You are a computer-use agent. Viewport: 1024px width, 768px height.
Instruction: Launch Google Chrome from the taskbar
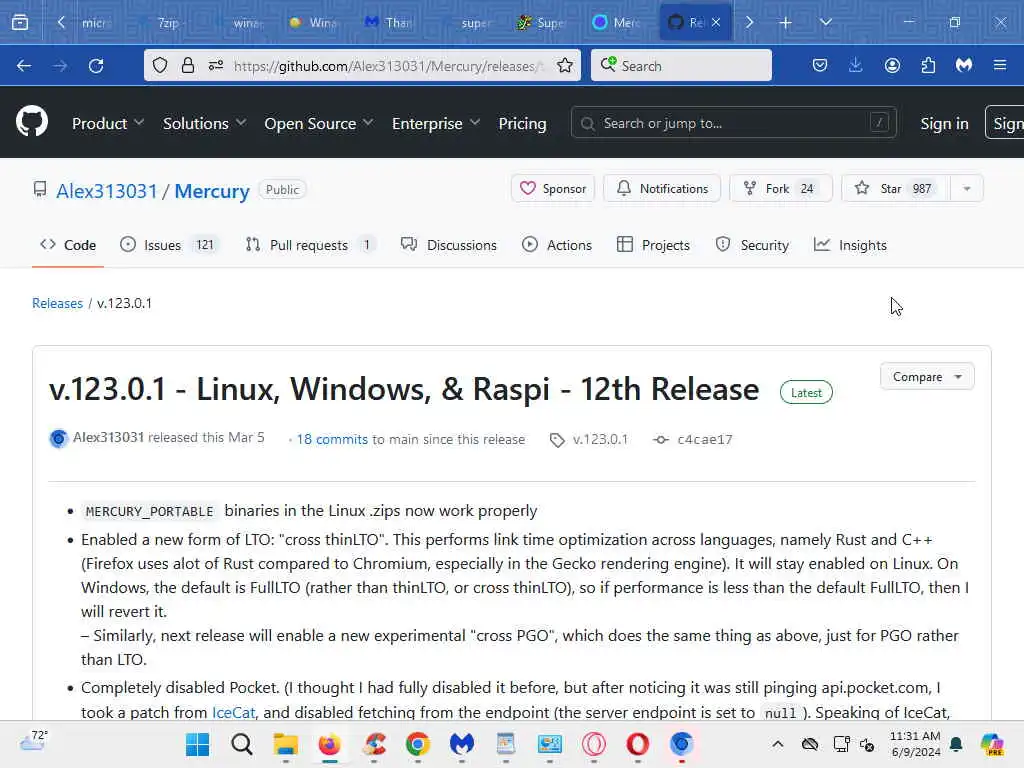417,744
